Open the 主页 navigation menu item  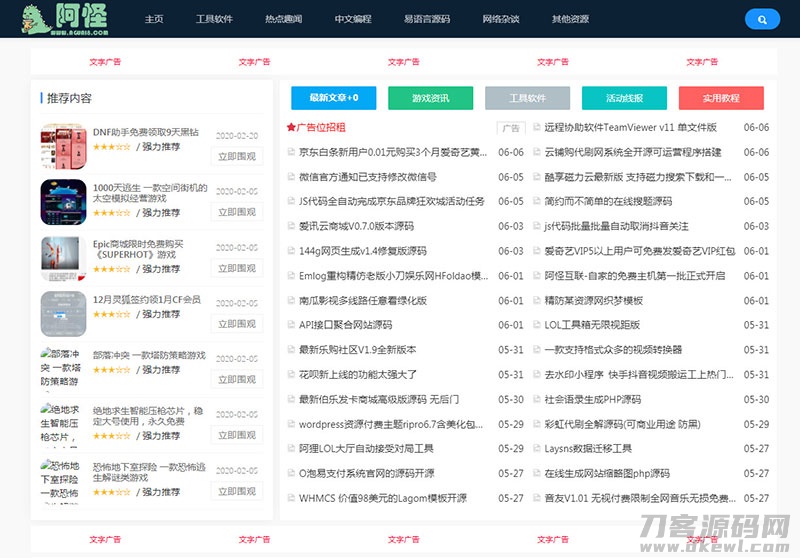pyautogui.click(x=154, y=19)
